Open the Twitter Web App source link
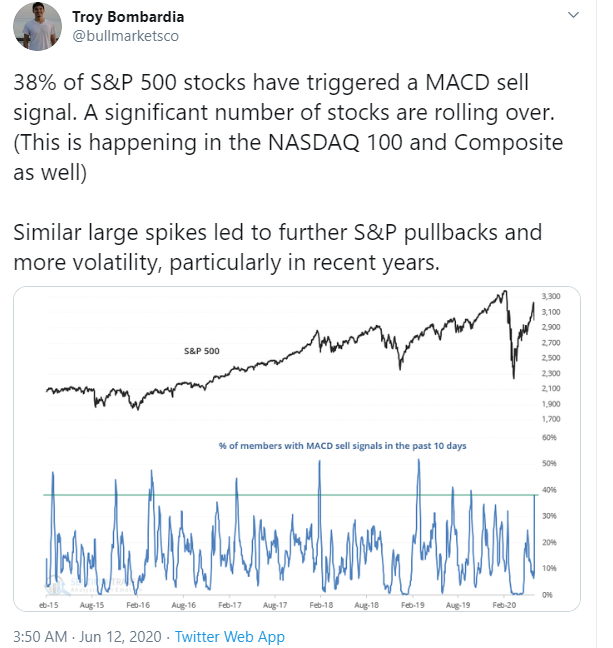613x648 pixels. point(229,636)
